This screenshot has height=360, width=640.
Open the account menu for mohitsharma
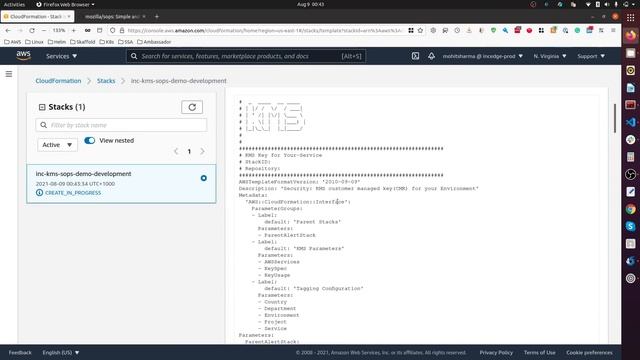(482, 56)
